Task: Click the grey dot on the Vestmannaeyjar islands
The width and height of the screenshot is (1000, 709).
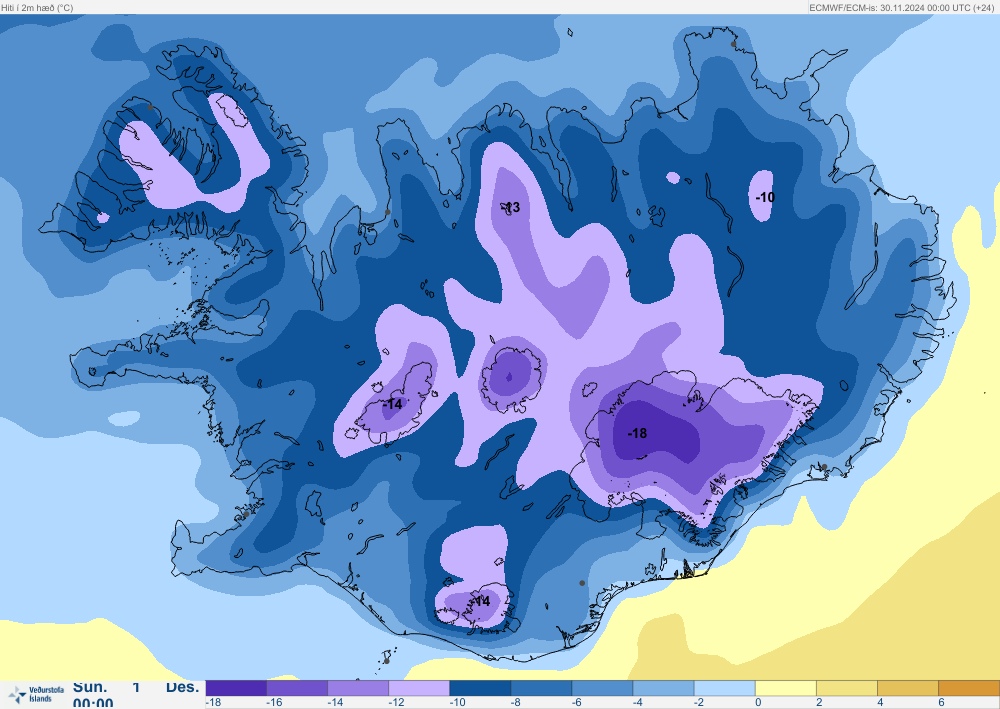Action: (x=386, y=661)
